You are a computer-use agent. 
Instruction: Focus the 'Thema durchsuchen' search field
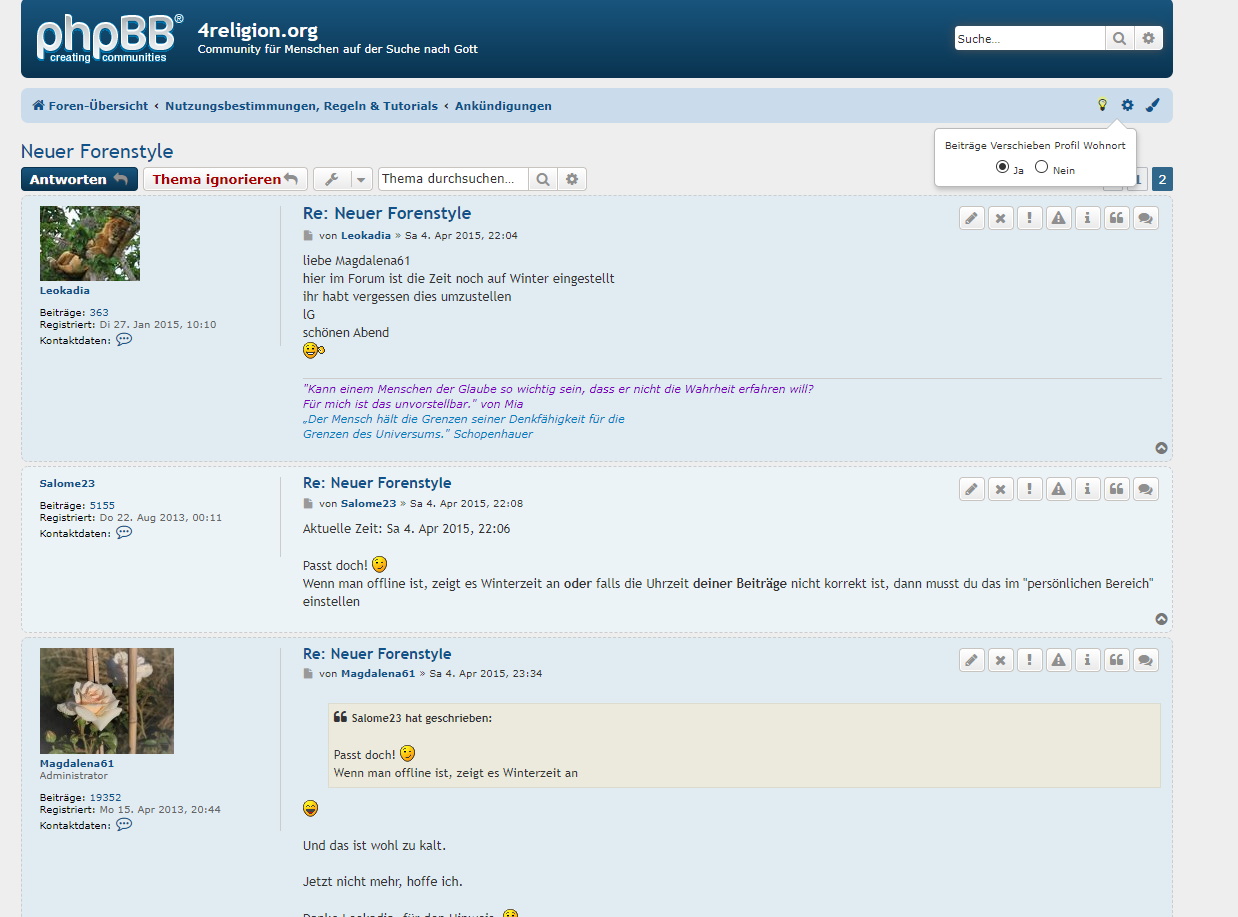[x=452, y=179]
